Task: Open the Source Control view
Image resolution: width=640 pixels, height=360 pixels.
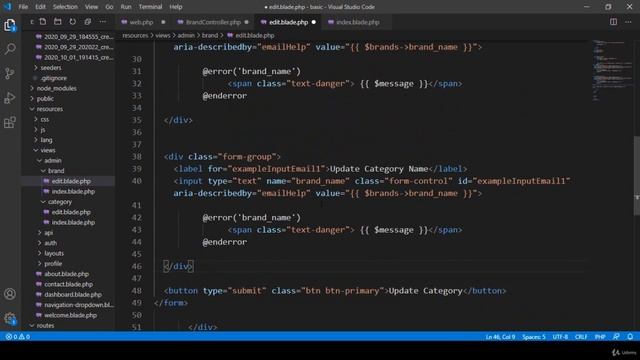Action: [x=10, y=73]
